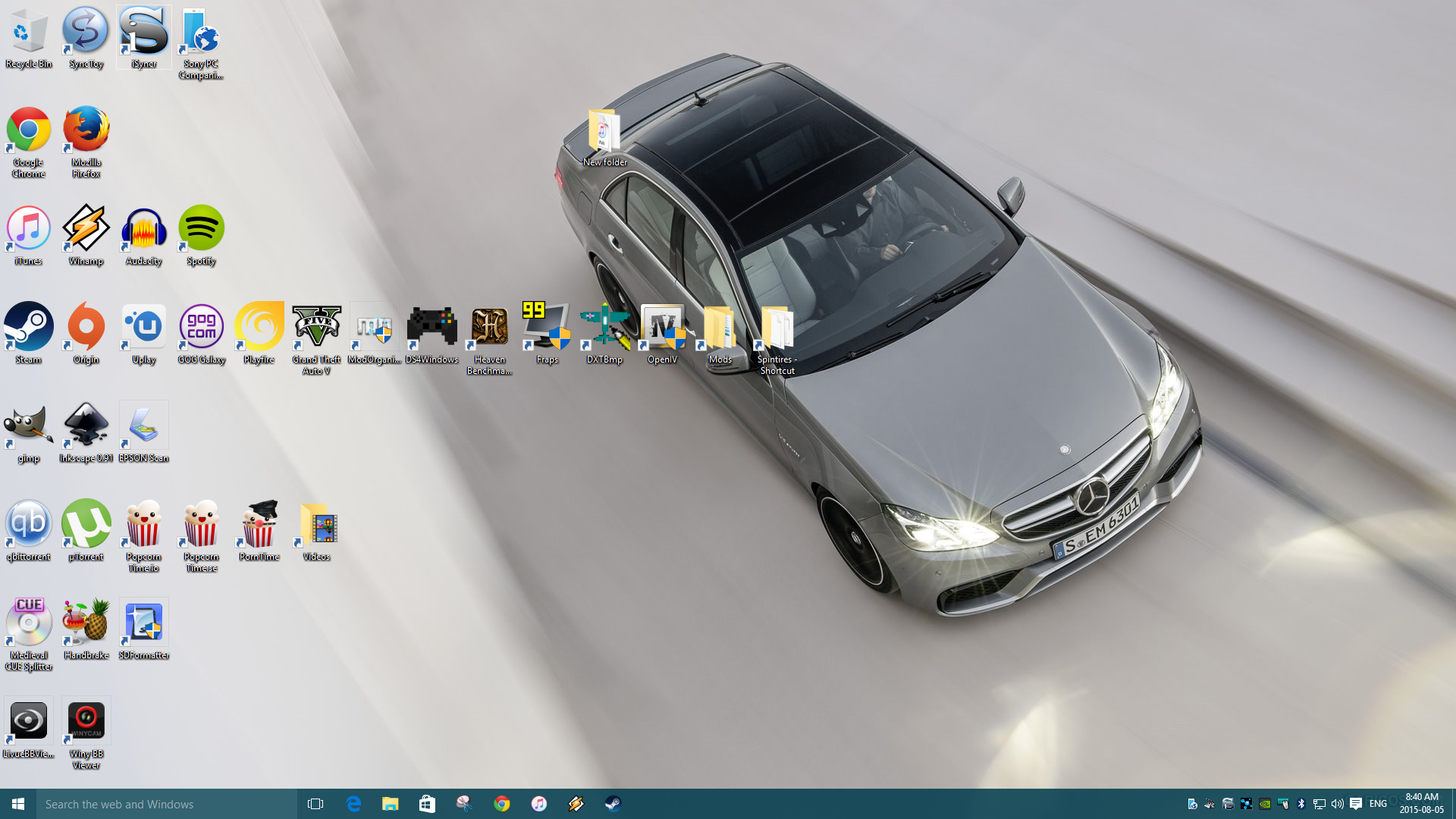Click the Medieval CUE Splitter icon
This screenshot has height=819, width=1456.
coord(29,635)
